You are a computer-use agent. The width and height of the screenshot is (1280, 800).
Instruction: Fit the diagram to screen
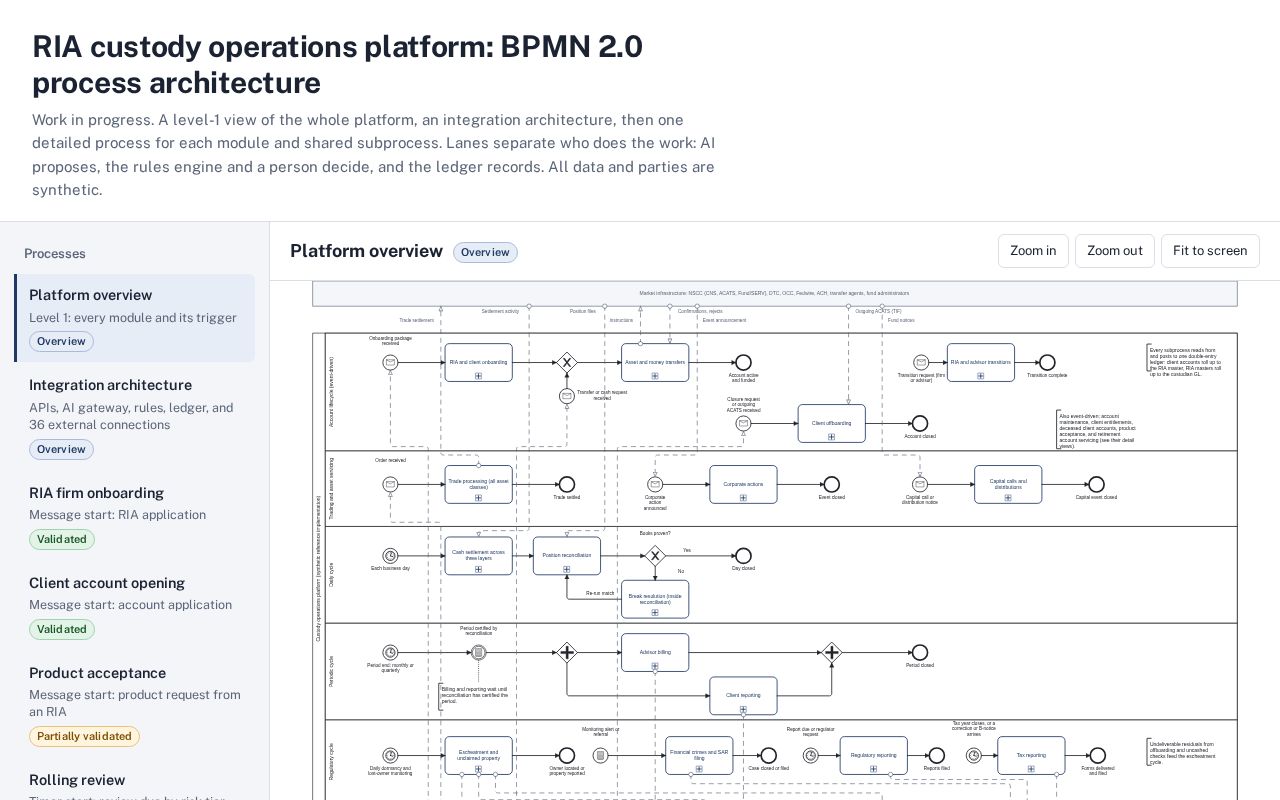coord(1210,251)
